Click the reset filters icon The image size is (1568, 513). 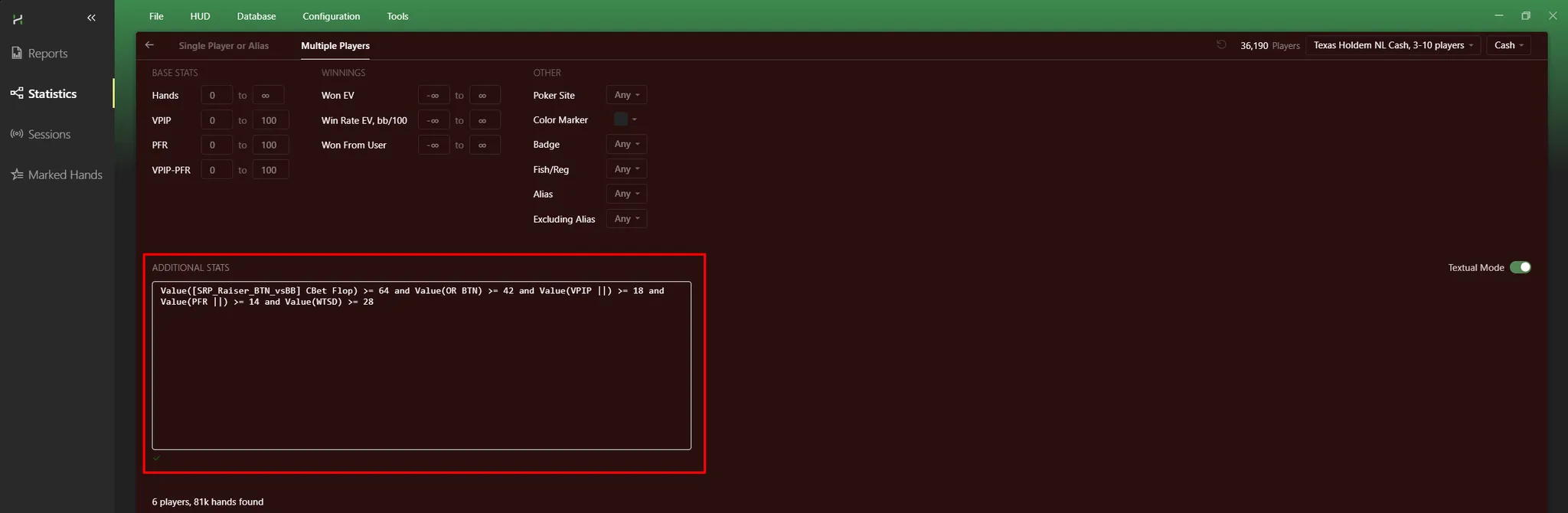(x=1221, y=45)
